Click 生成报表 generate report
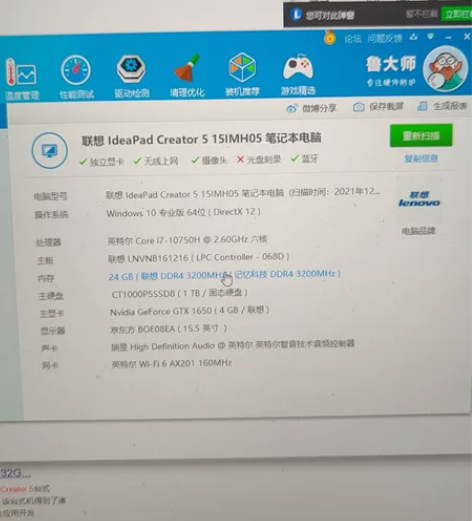472x521 pixels. (x=442, y=106)
